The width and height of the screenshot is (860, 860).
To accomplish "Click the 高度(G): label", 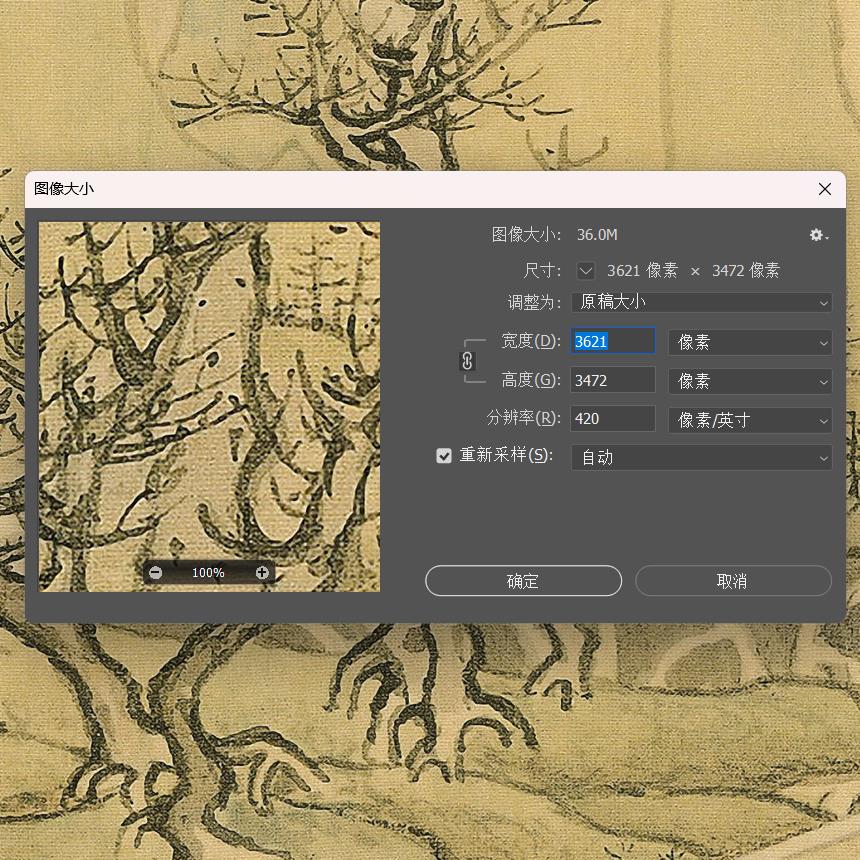I will pos(531,380).
